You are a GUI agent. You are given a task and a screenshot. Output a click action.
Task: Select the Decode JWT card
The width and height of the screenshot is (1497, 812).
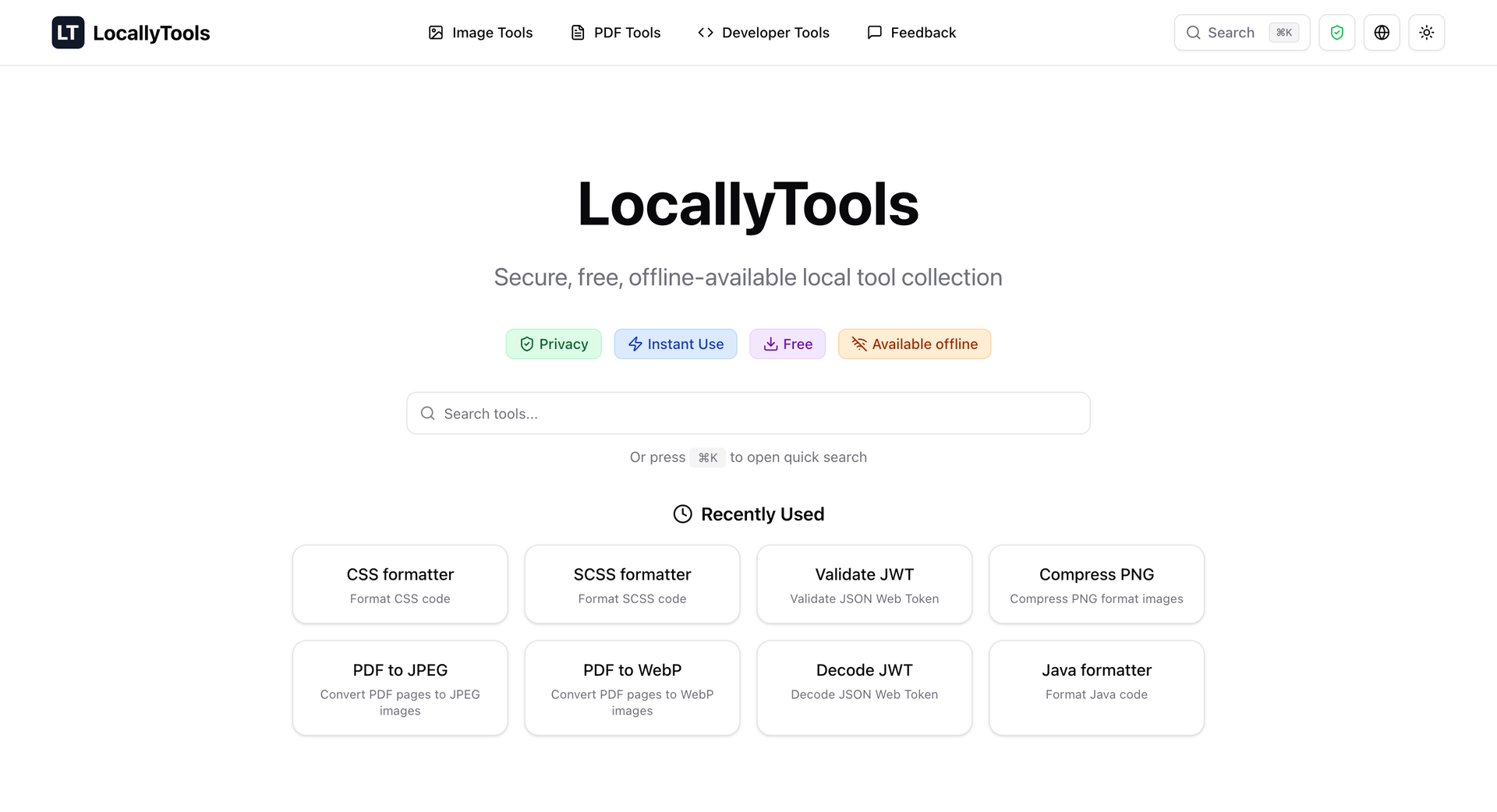864,688
